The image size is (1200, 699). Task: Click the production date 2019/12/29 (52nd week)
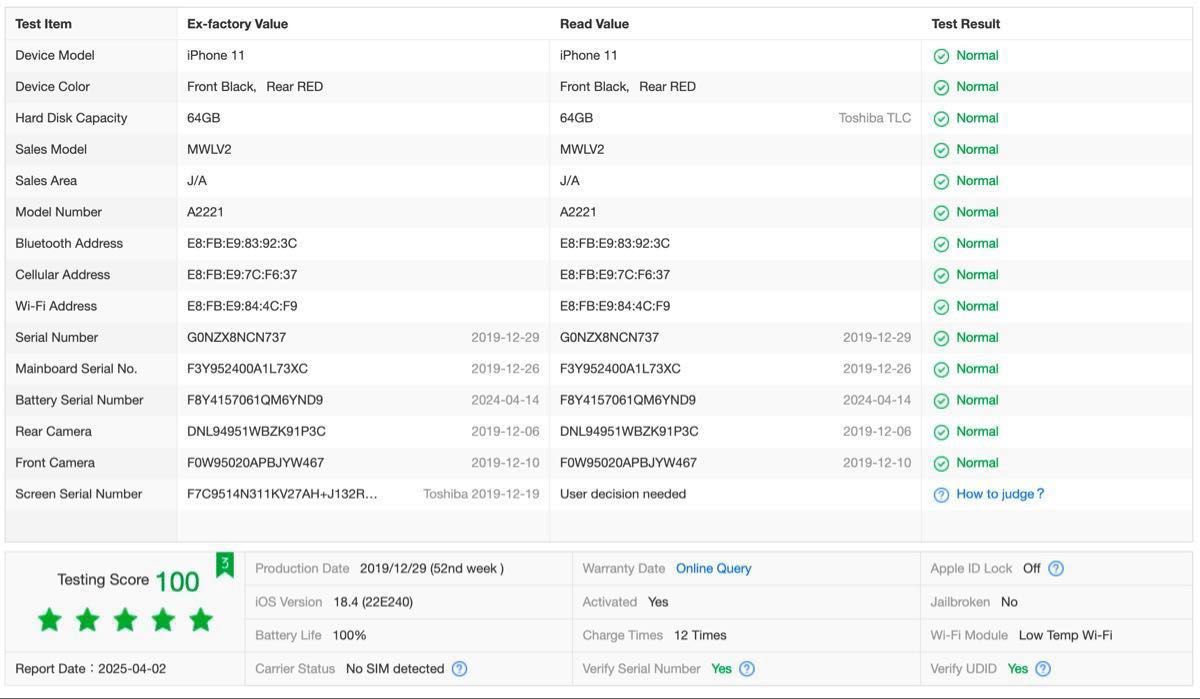click(x=432, y=568)
